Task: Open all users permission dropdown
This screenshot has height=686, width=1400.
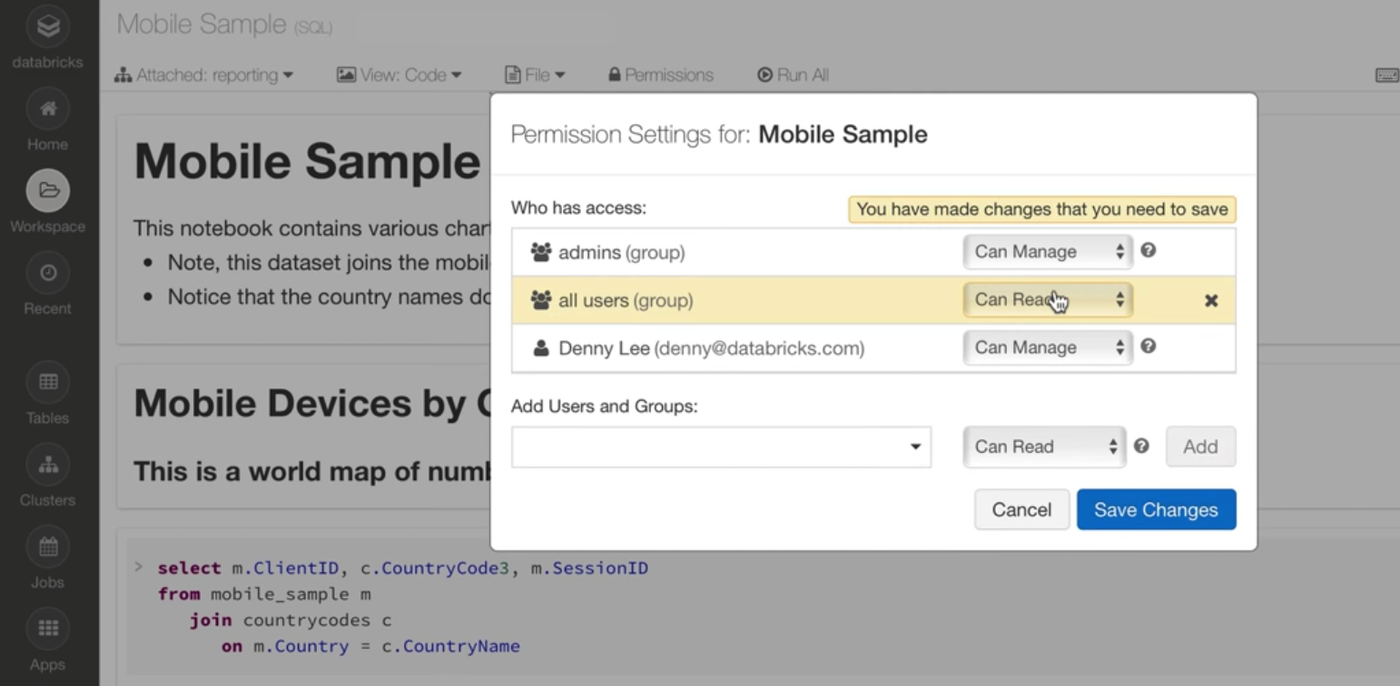Action: click(x=1047, y=300)
